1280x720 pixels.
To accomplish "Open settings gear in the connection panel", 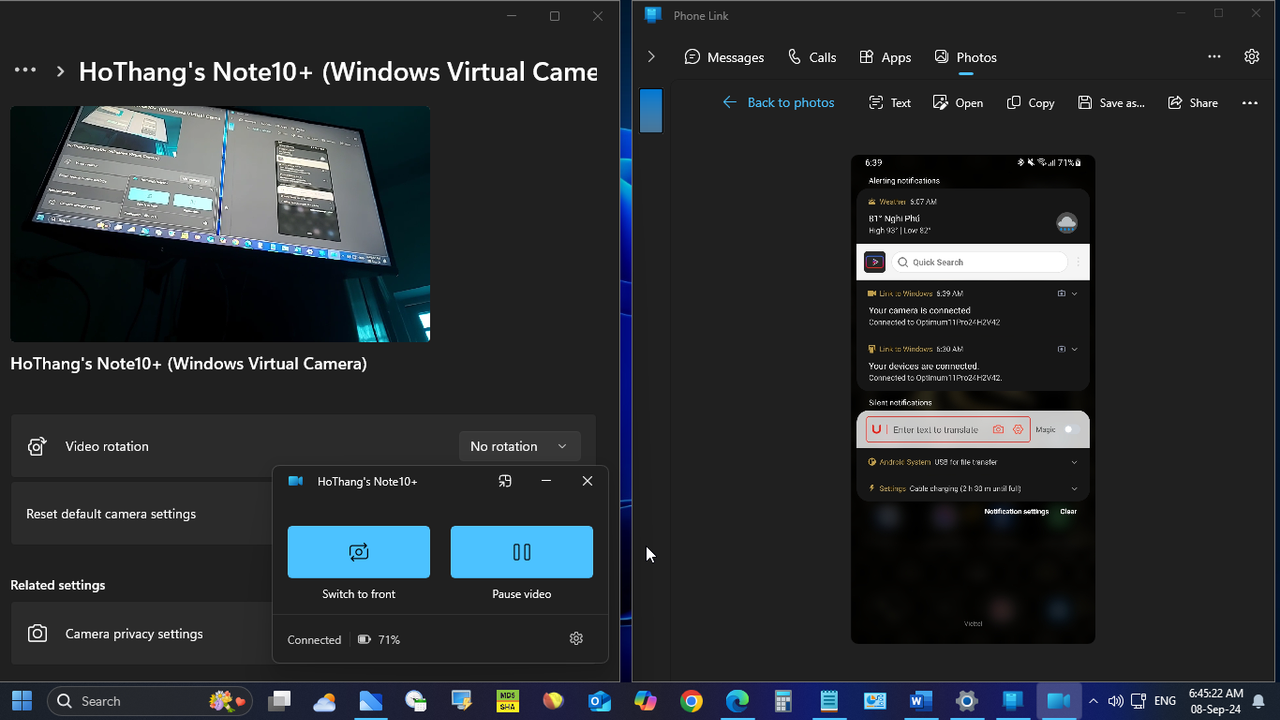I will click(576, 638).
